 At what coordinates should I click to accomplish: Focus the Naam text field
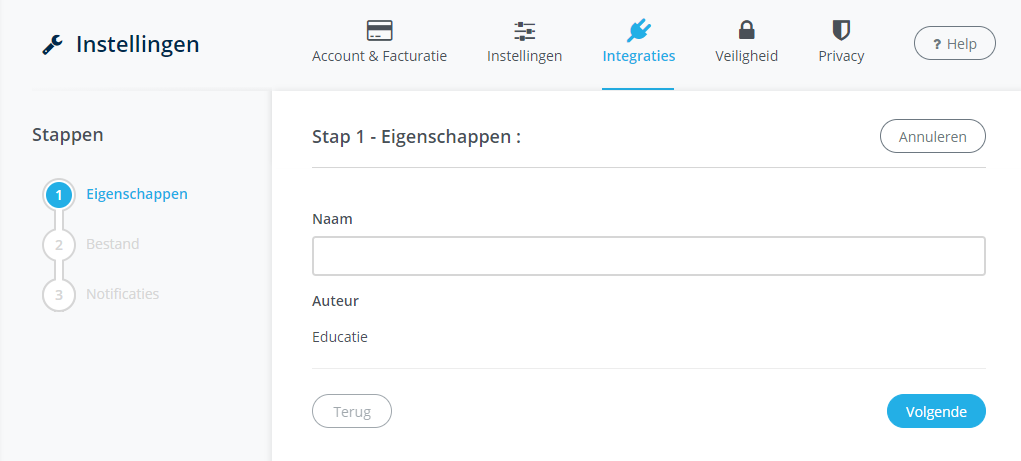coord(648,256)
